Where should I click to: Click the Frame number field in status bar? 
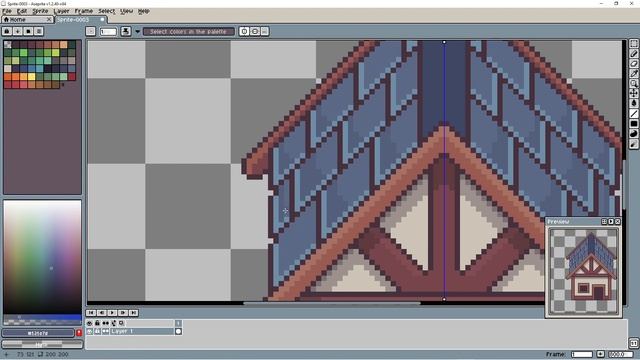pyautogui.click(x=582, y=354)
